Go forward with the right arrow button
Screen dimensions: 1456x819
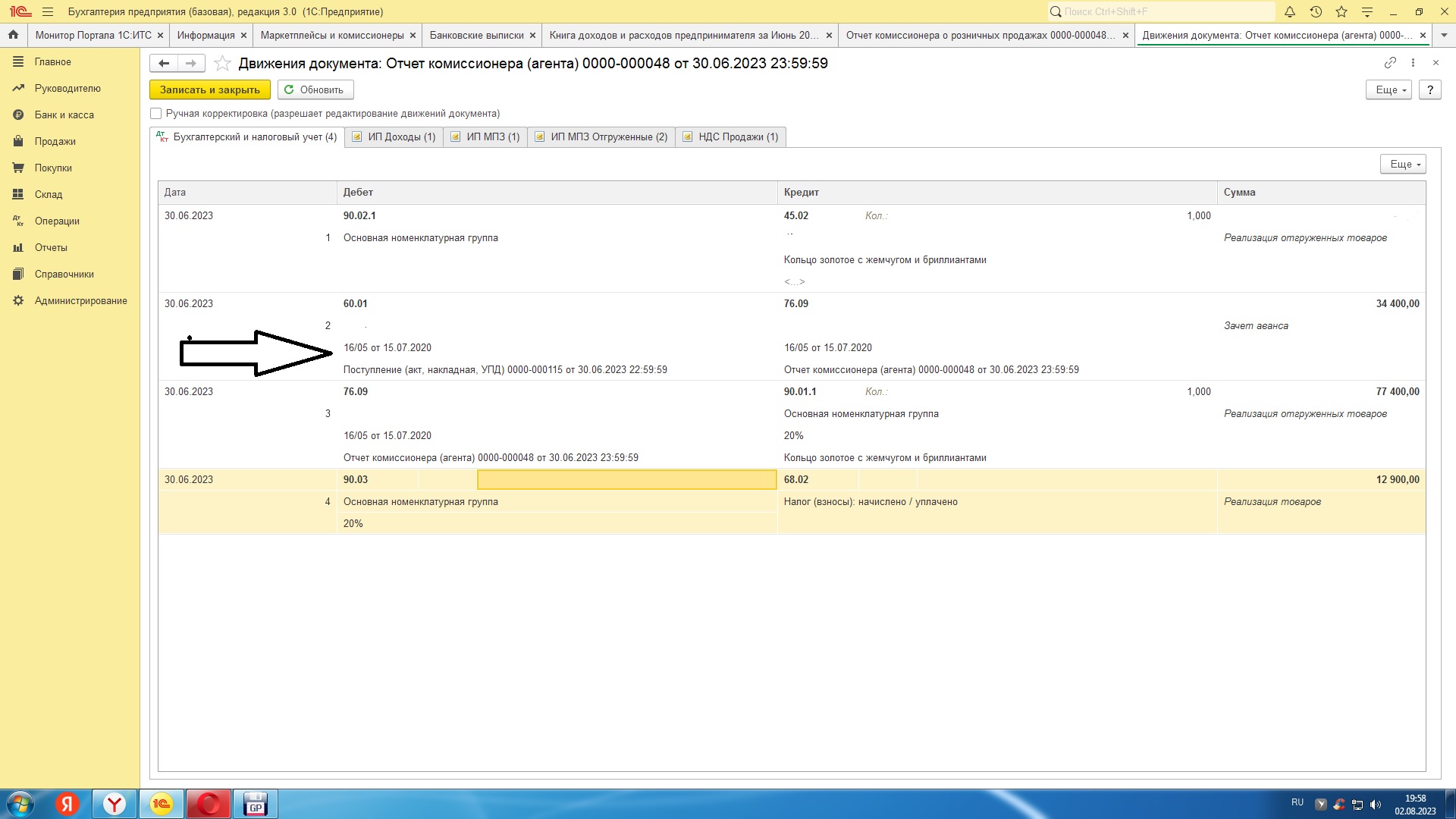[191, 64]
